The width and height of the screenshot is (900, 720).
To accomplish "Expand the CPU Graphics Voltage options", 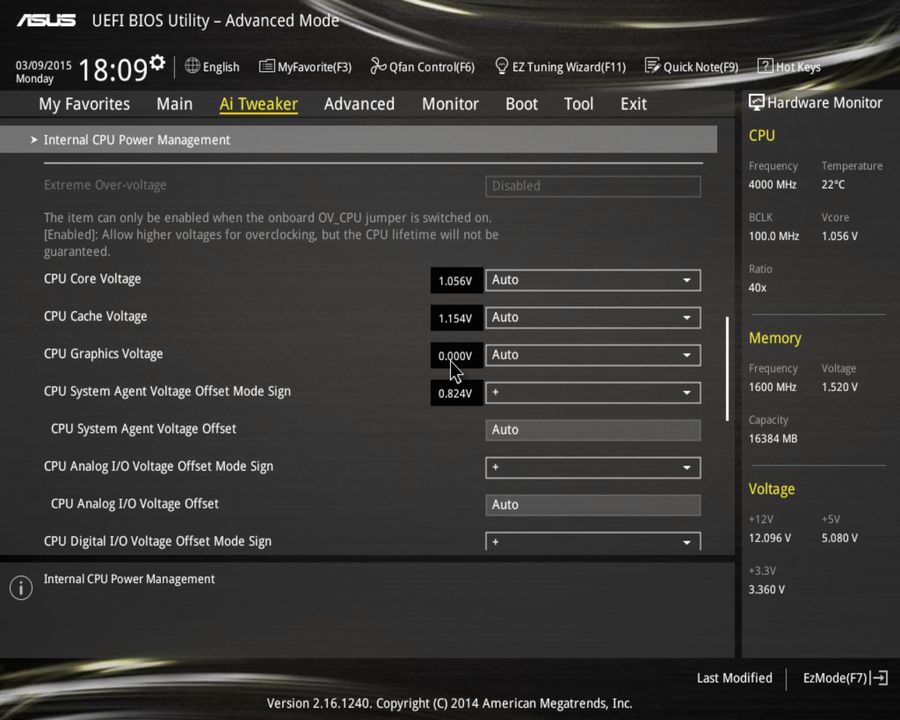I will click(x=593, y=355).
